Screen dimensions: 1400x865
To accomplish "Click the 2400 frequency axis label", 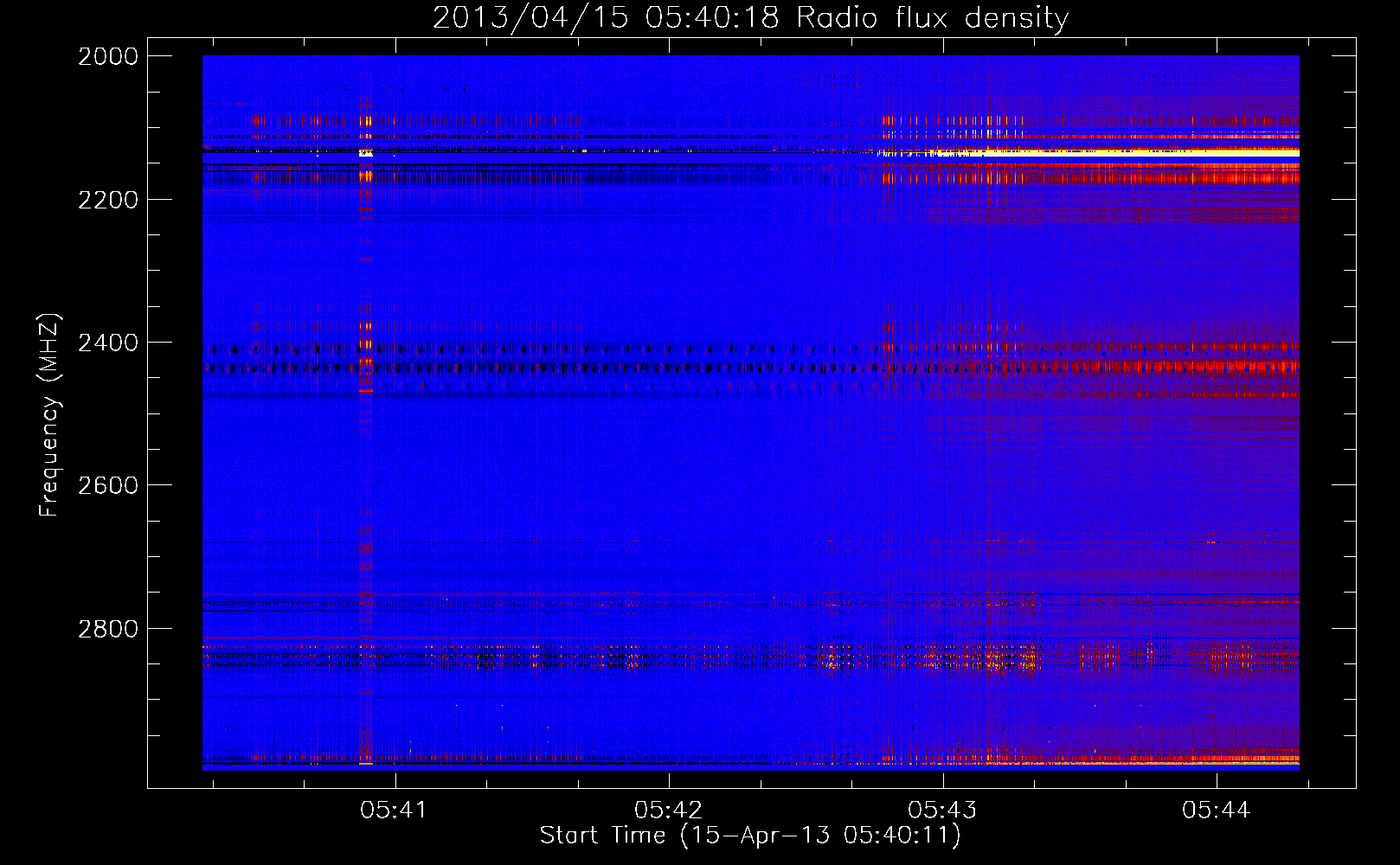I will coord(108,343).
